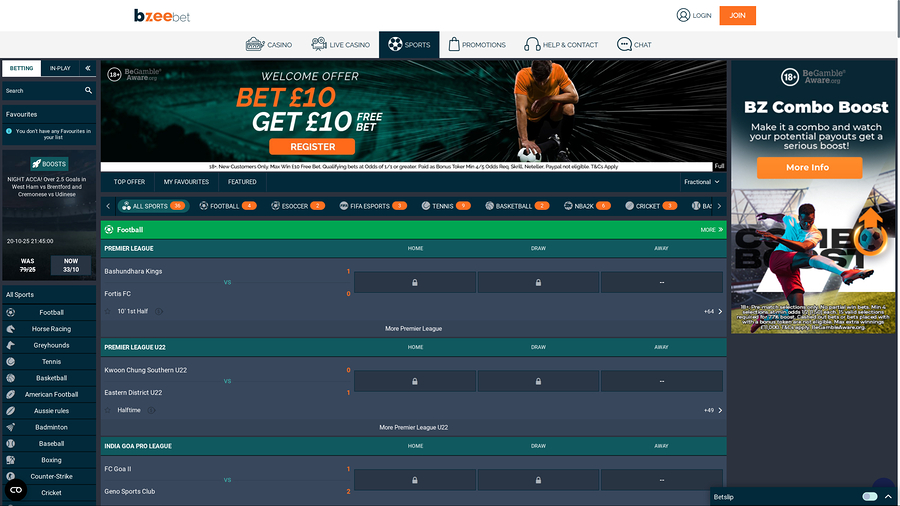The height and width of the screenshot is (506, 900).
Task: Click More Info on the BZ Combo Boost ad
Action: 809,168
